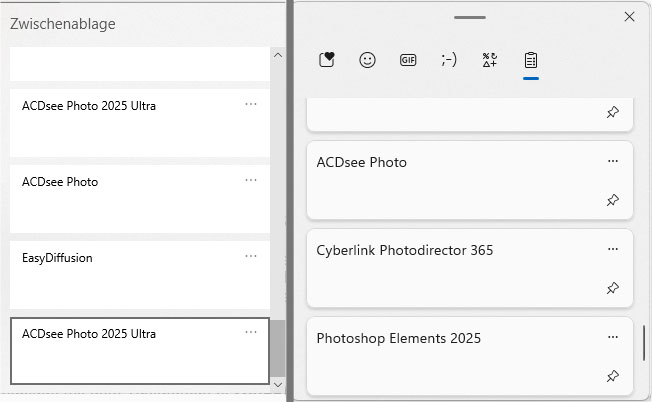Open the Emoji tab
The image size is (652, 402).
[367, 60]
